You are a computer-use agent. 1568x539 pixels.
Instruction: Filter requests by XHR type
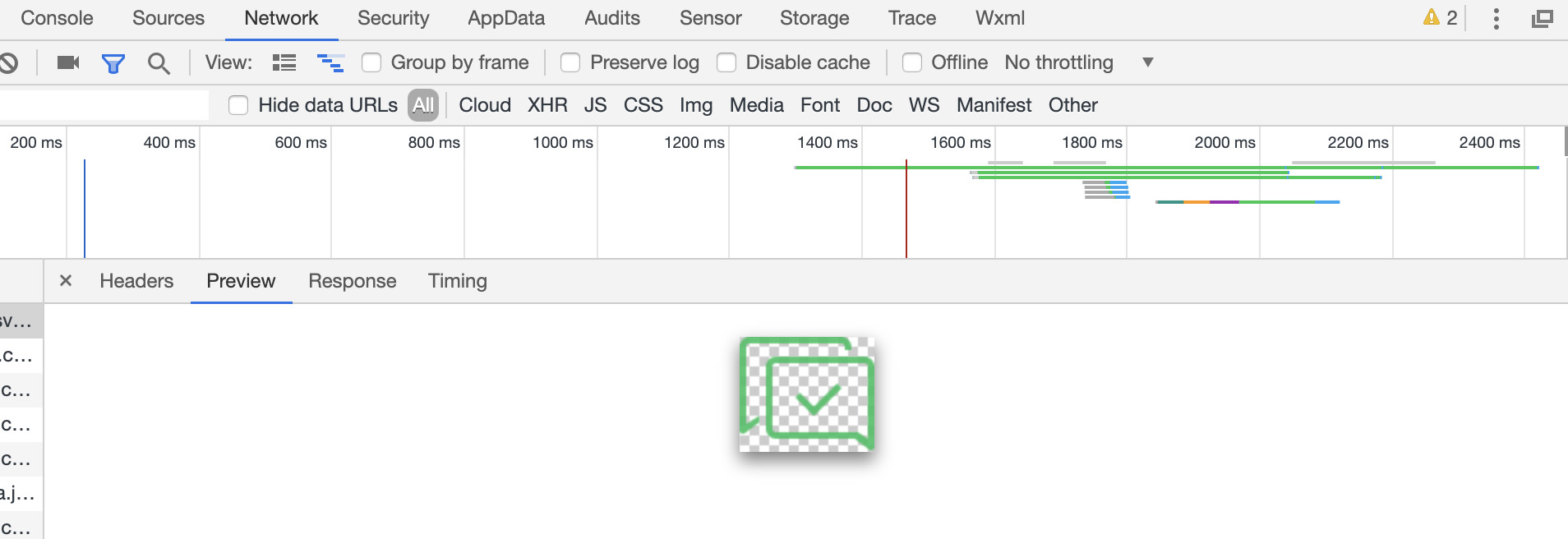click(547, 105)
